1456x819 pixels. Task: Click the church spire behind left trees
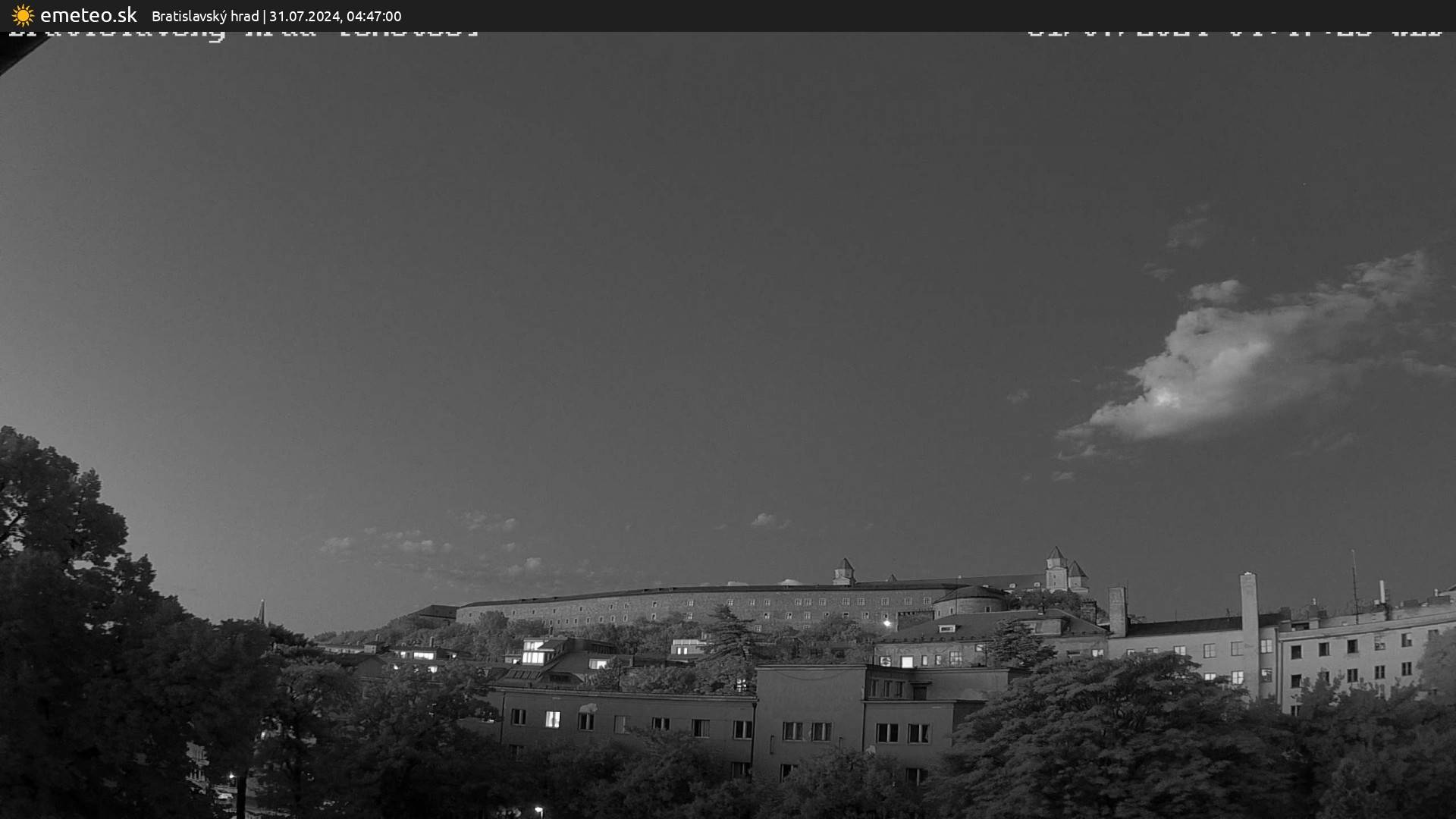(262, 610)
